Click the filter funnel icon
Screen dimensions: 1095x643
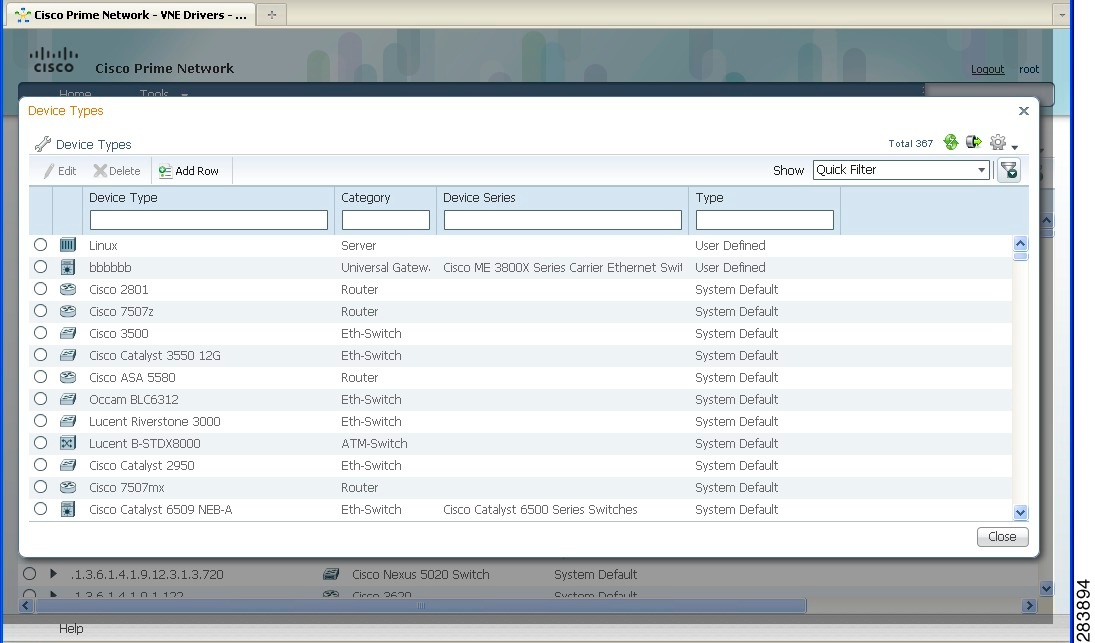1008,170
